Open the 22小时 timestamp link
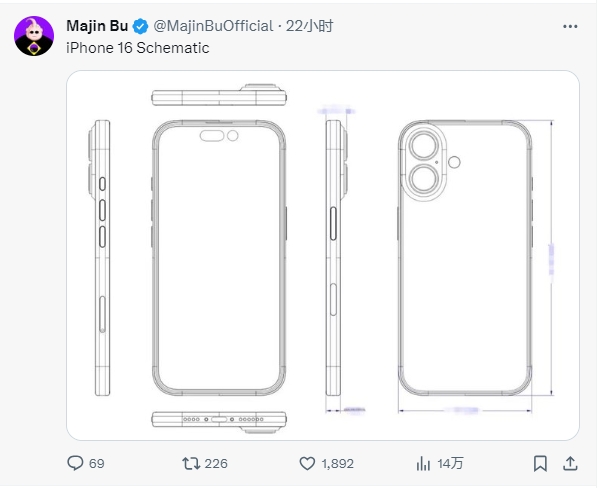607x488 pixels. coord(309,26)
